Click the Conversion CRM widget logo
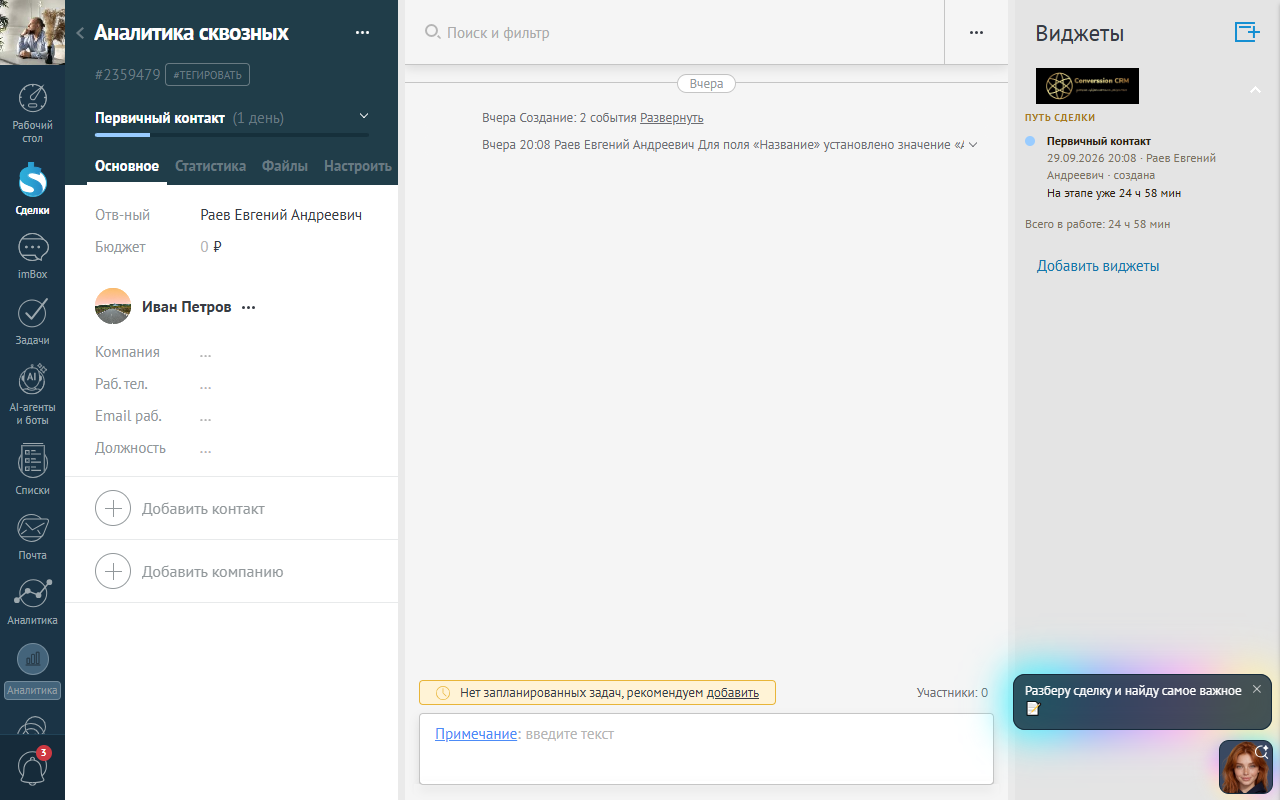The width and height of the screenshot is (1280, 800). point(1087,86)
